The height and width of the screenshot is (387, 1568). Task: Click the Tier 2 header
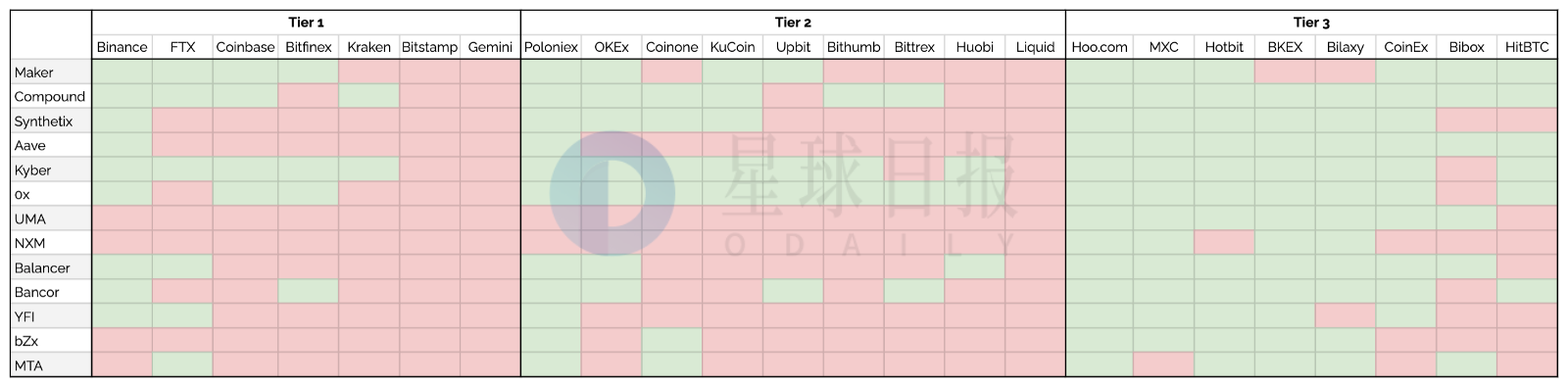(793, 23)
